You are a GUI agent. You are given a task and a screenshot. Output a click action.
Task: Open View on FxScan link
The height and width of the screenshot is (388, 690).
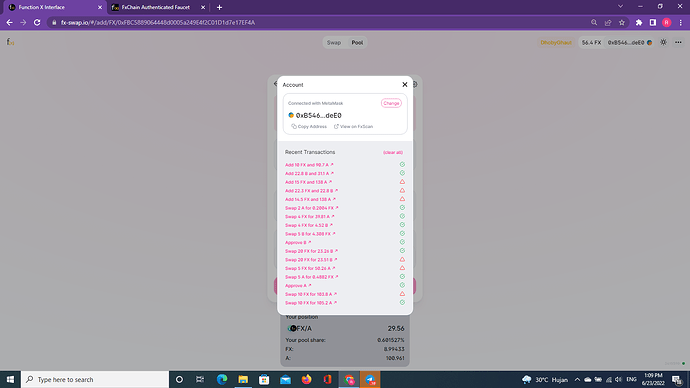pyautogui.click(x=353, y=127)
